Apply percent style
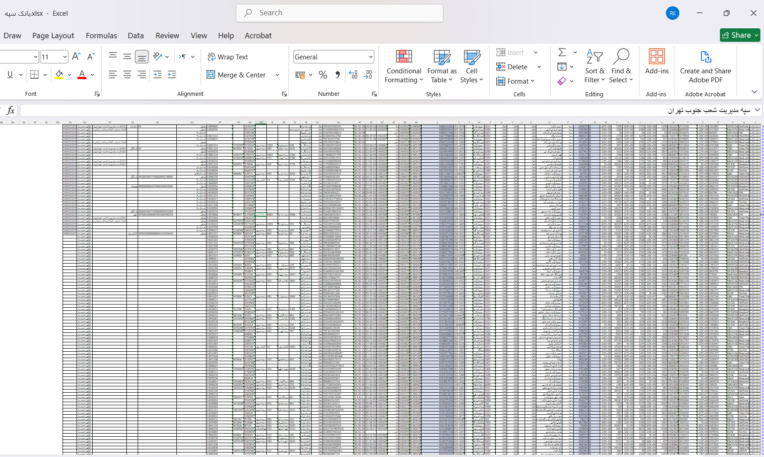 tap(323, 75)
